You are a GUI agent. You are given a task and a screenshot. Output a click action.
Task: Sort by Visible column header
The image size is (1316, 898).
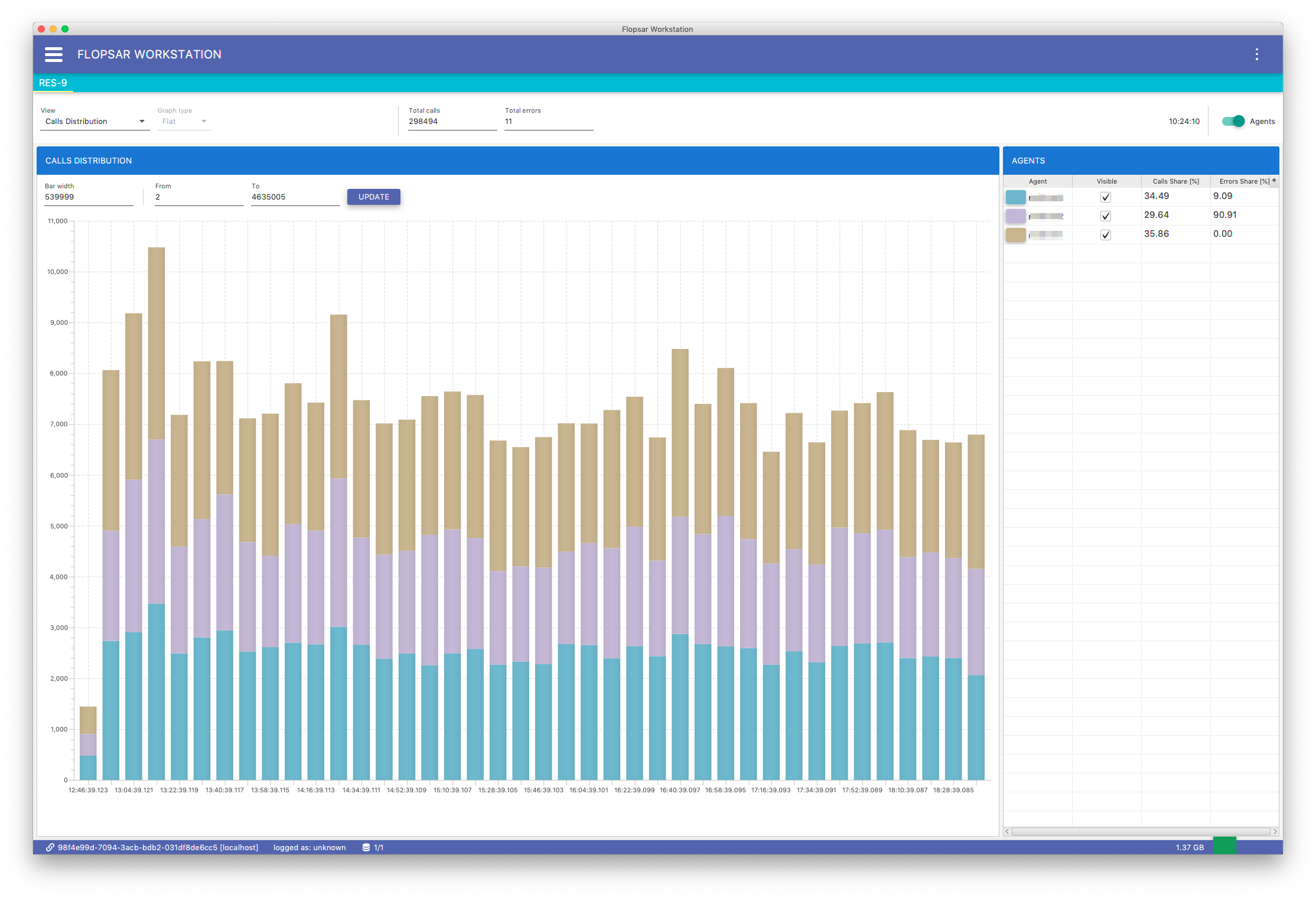[1107, 181]
